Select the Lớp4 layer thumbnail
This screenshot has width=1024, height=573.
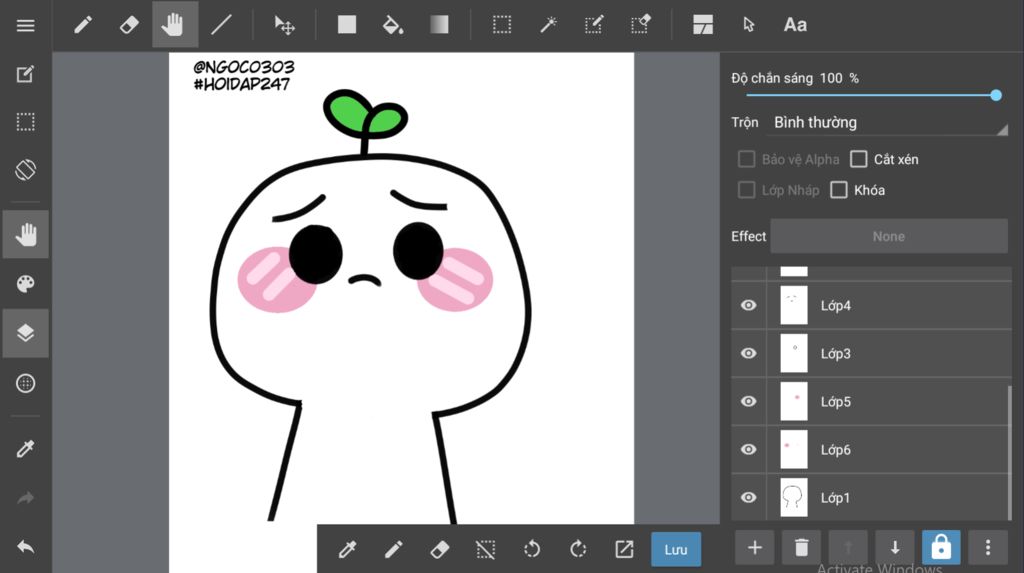794,305
